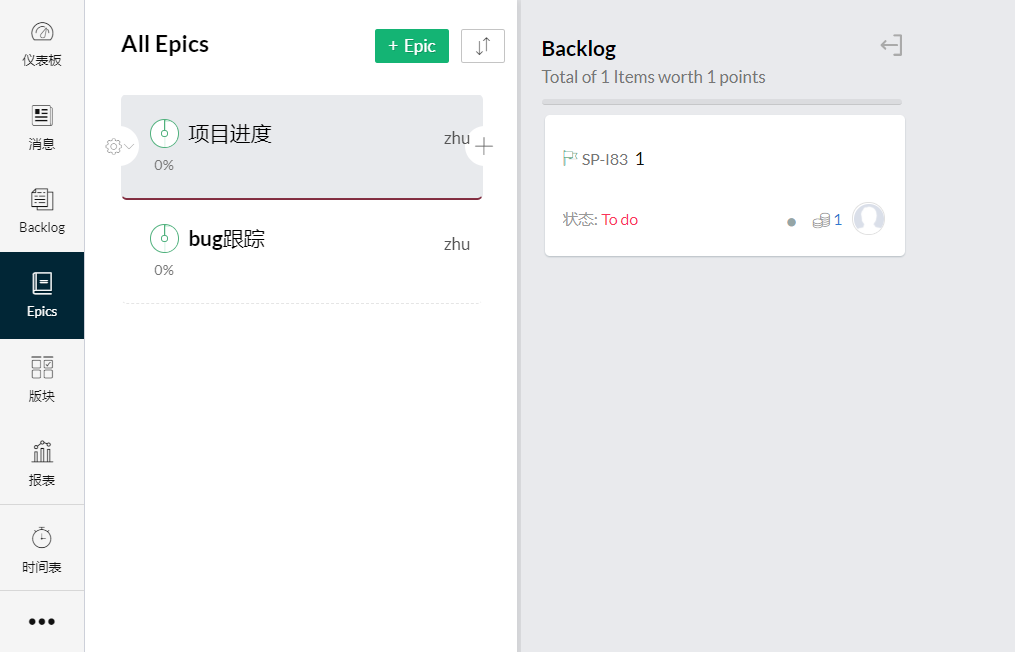Click the bug跟踪 progress circle
Viewport: 1015px width, 652px height.
coord(164,238)
